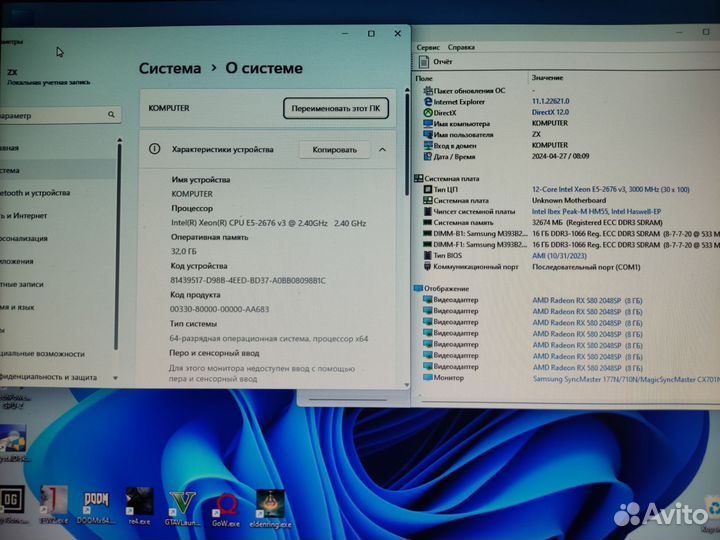The image size is (720, 540).
Task: Open the GoW.exe desktop shortcut
Action: click(x=225, y=510)
